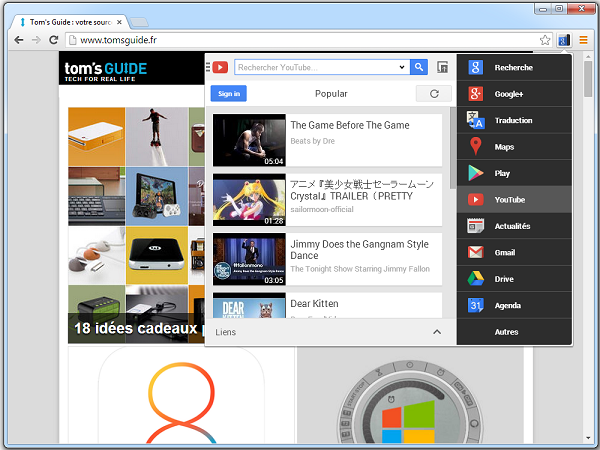Image resolution: width=600 pixels, height=450 pixels.
Task: Open Jimmy Does the Gangnam Style Dance
Action: point(359,249)
